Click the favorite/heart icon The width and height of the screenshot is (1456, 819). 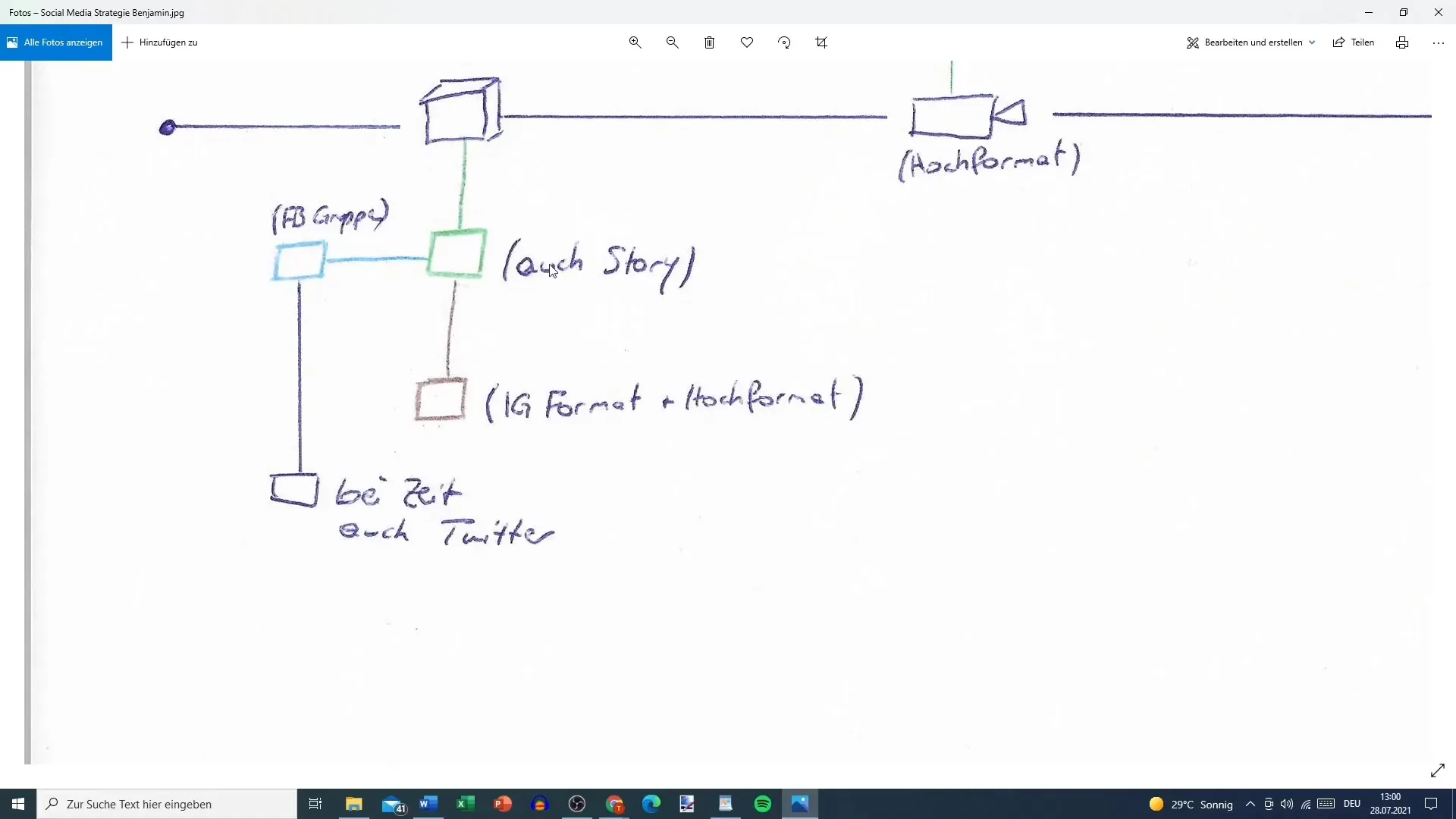pos(747,42)
